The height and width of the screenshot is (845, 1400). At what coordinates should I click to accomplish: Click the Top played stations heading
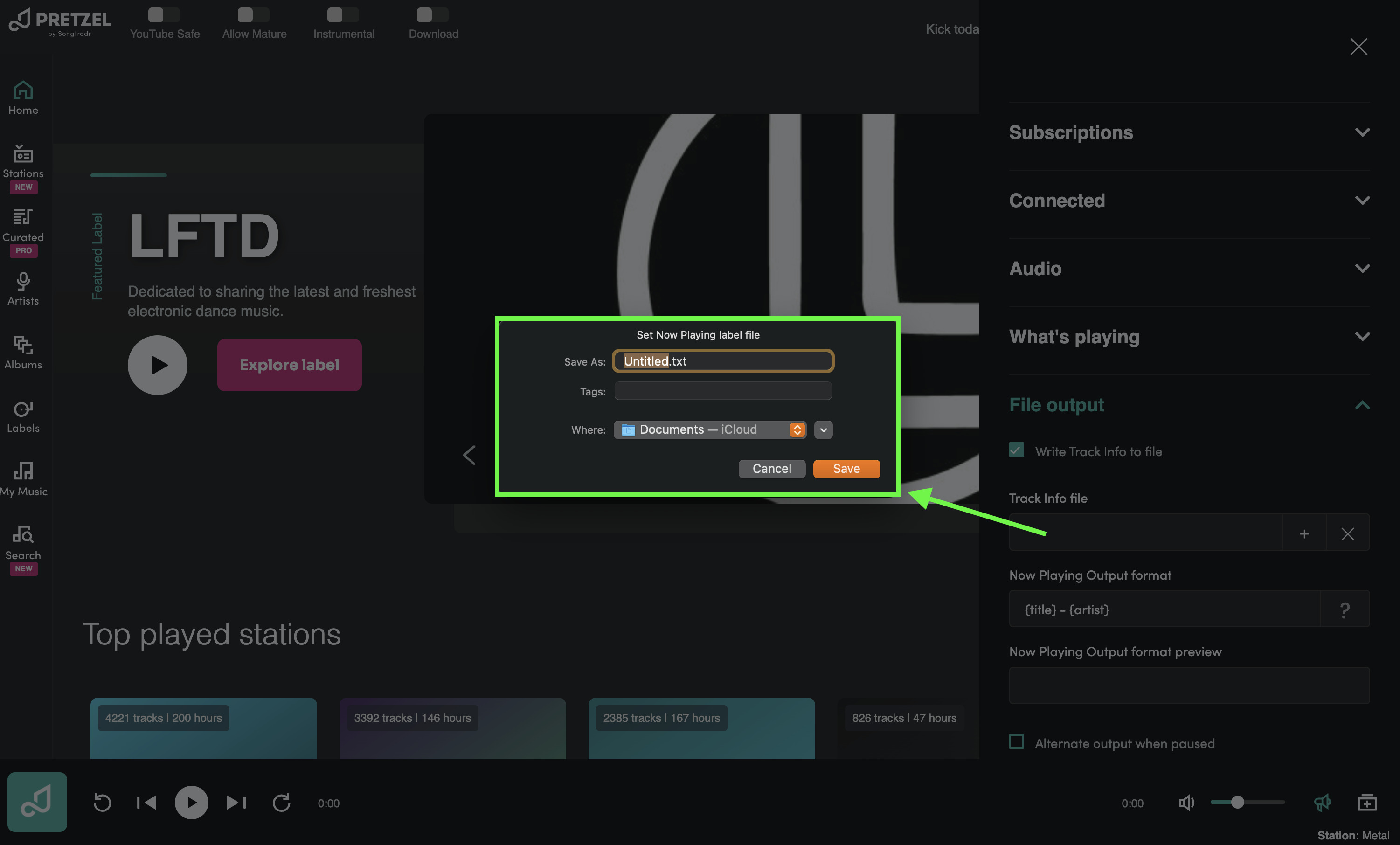coord(211,635)
